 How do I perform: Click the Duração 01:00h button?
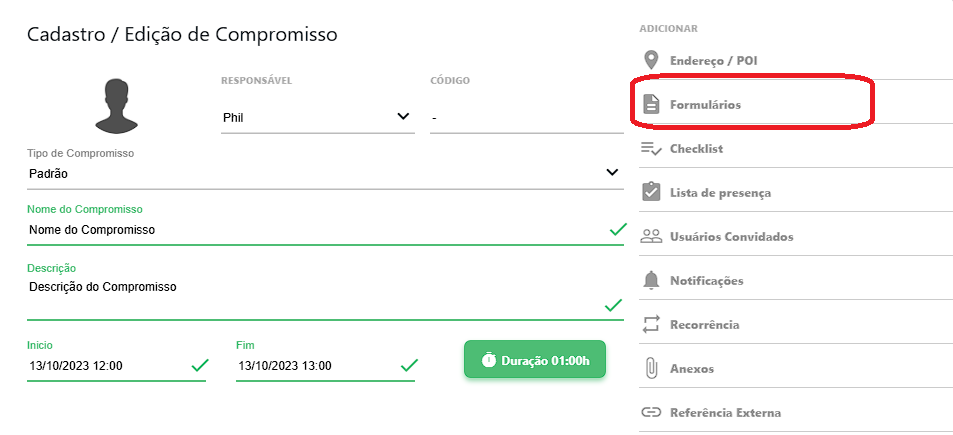(x=535, y=360)
